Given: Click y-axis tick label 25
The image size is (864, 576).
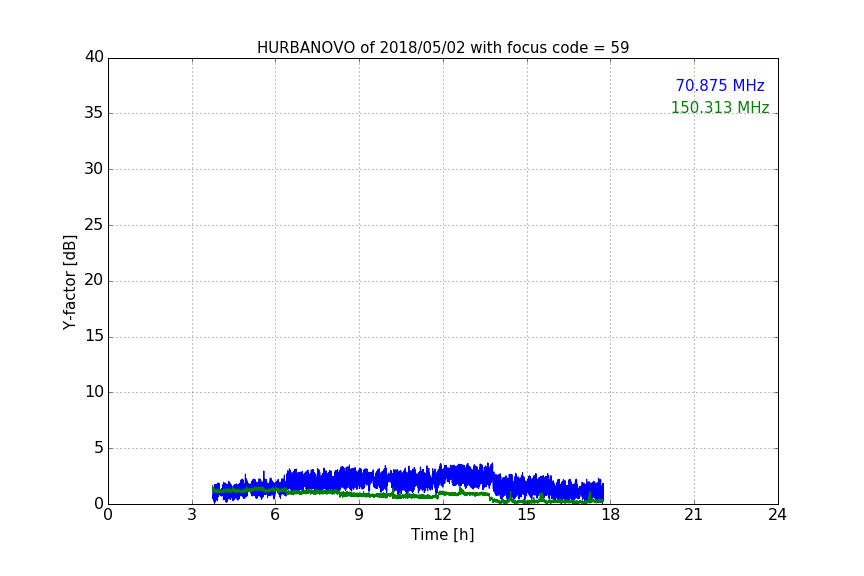Looking at the screenshot, I should [94, 225].
